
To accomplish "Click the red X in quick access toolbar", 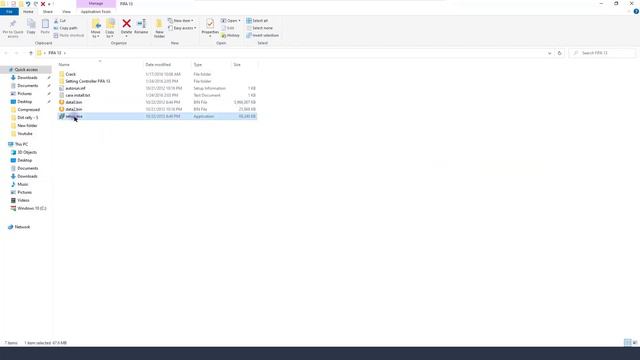I will [x=43, y=4].
